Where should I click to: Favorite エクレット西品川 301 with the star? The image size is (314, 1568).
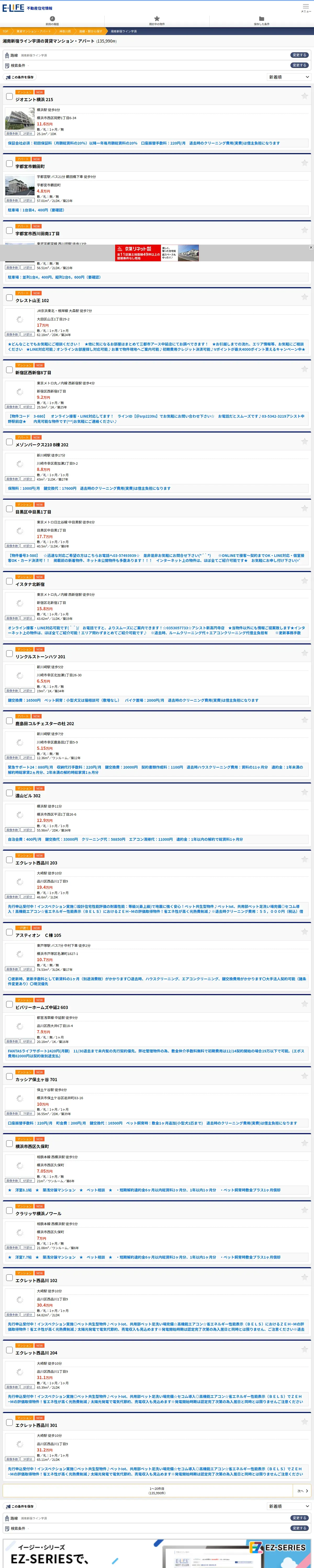click(304, 1421)
